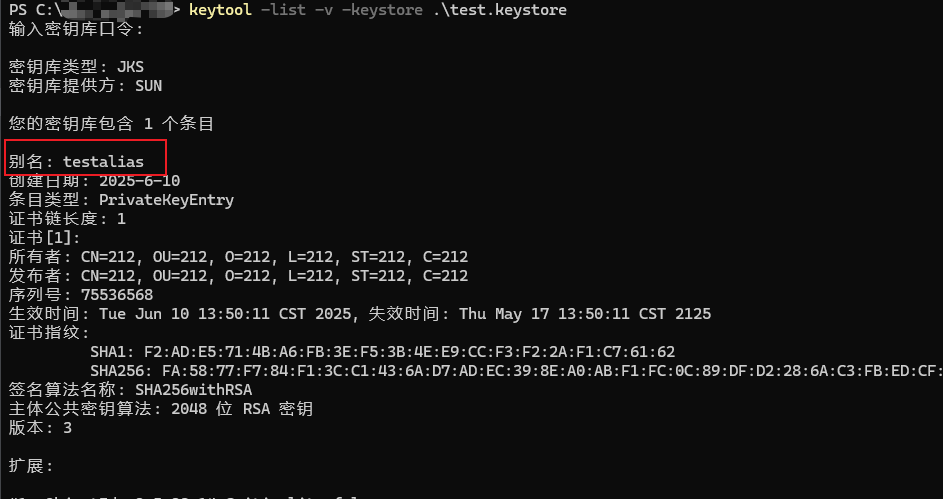This screenshot has height=499, width=943.
Task: Click the version number 3 line
Action: (40, 428)
